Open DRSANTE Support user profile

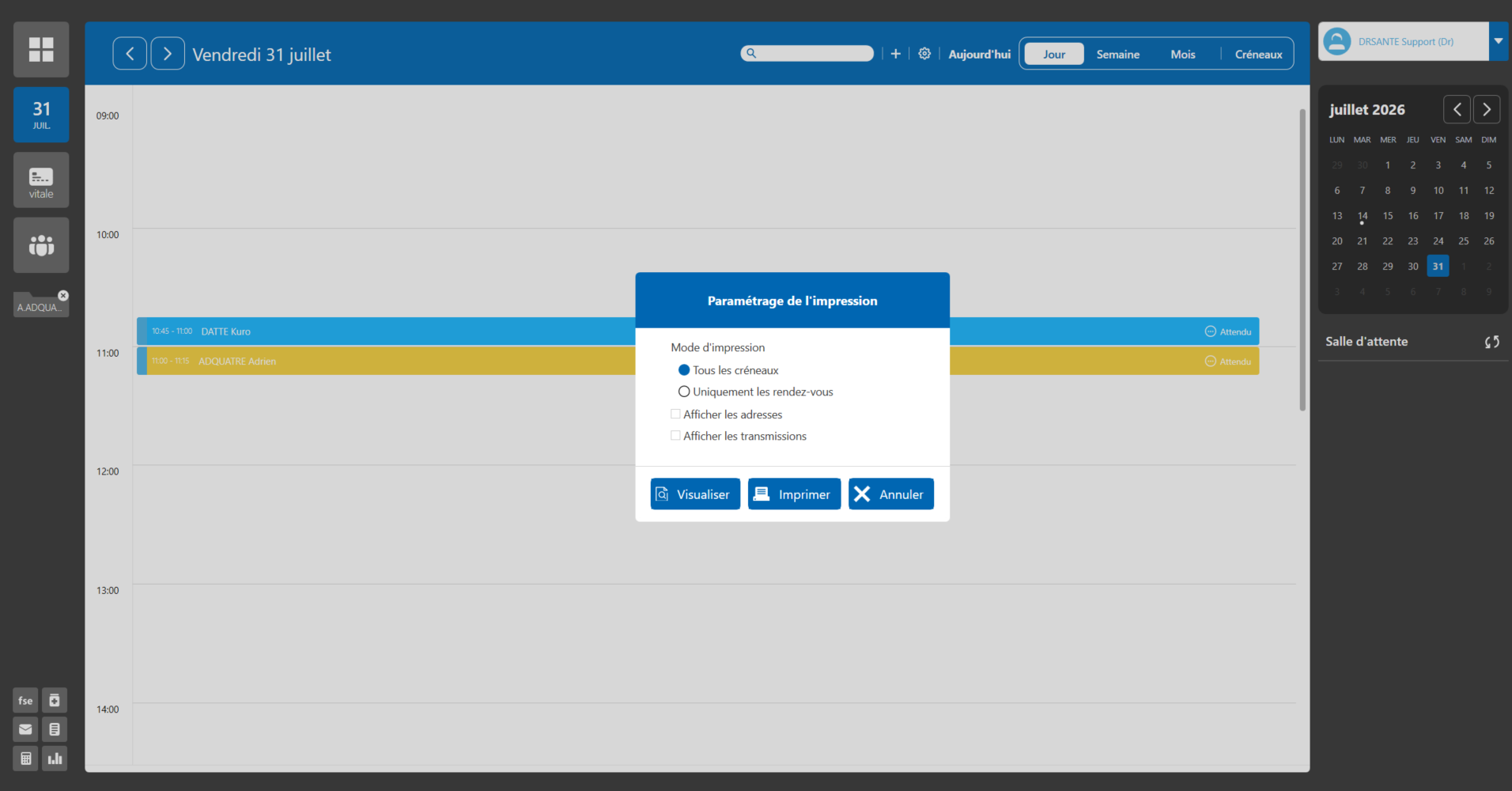[1404, 41]
